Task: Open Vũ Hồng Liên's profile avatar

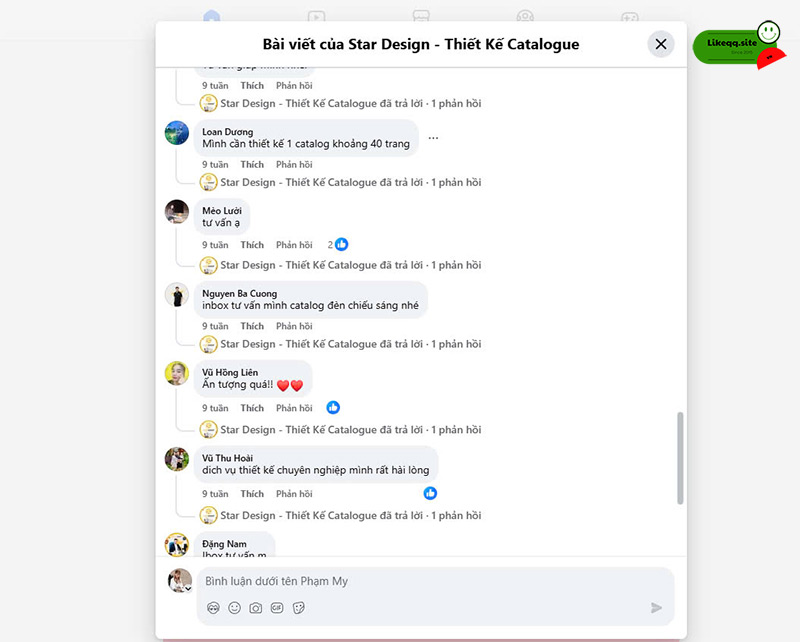Action: click(x=177, y=374)
